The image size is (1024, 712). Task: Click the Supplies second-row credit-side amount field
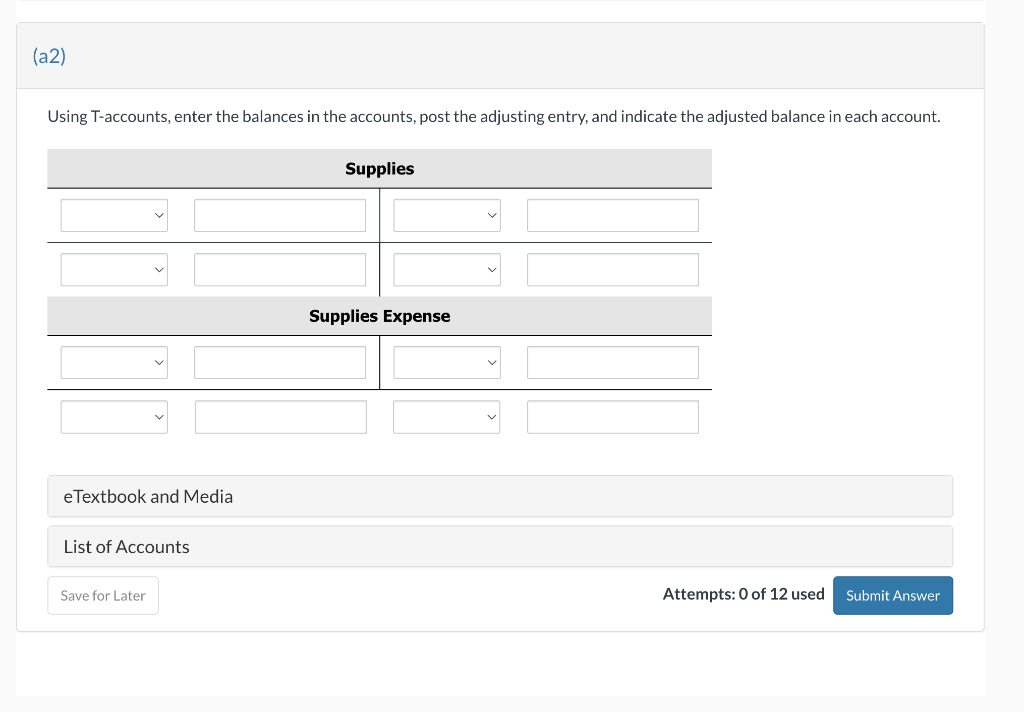pyautogui.click(x=613, y=269)
